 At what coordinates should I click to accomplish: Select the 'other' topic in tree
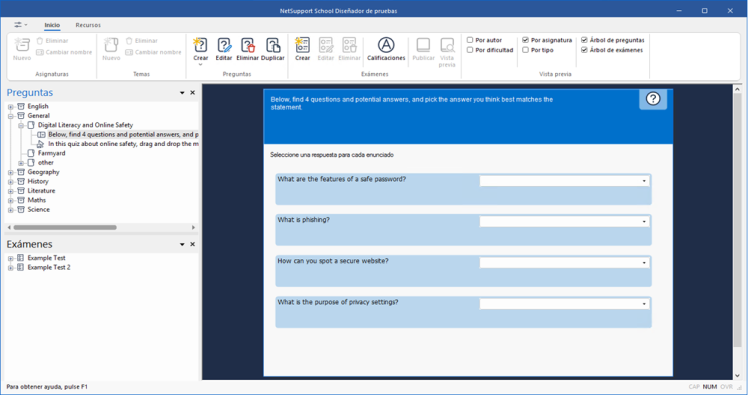tap(46, 163)
